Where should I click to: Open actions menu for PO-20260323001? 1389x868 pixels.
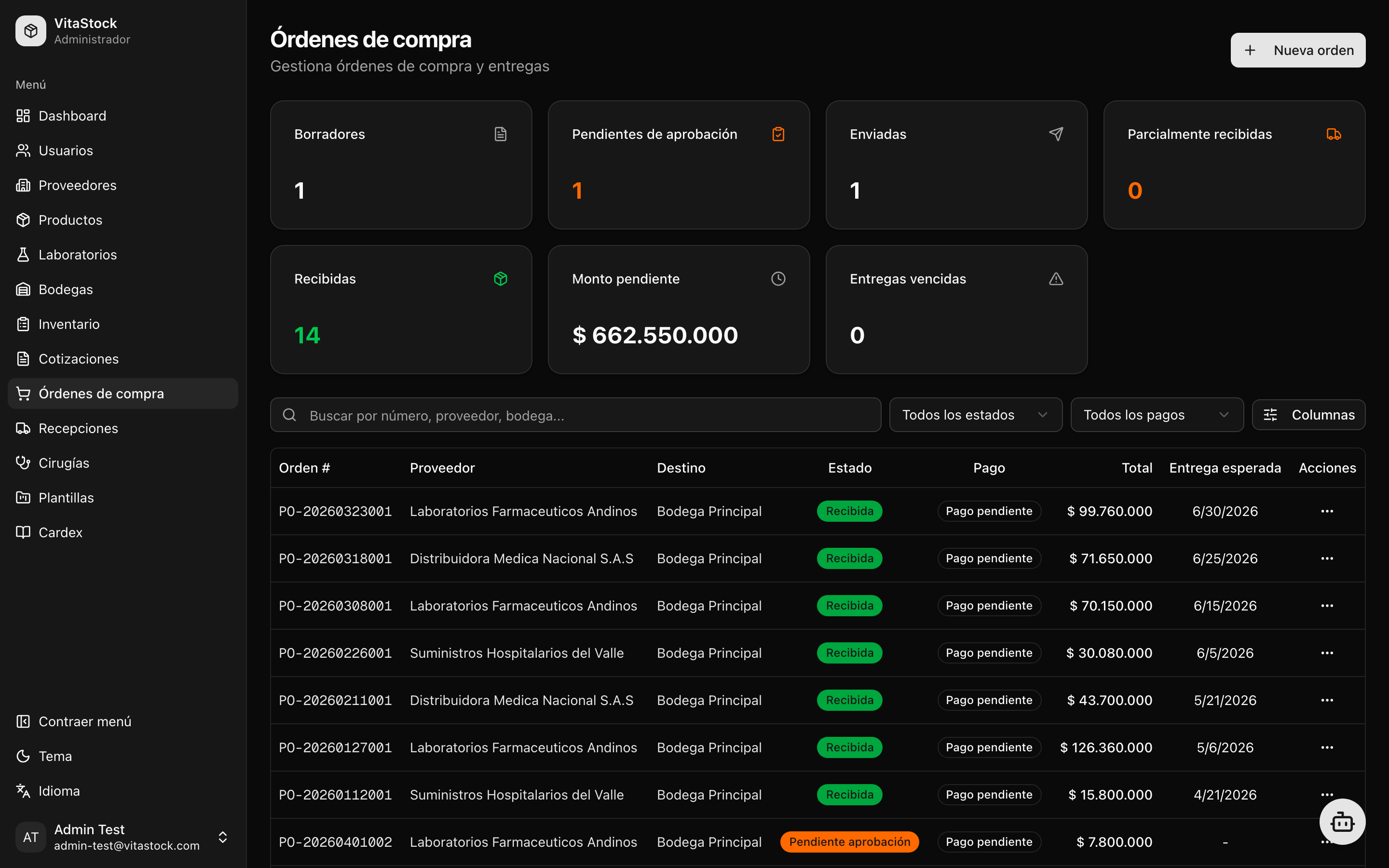1327,511
